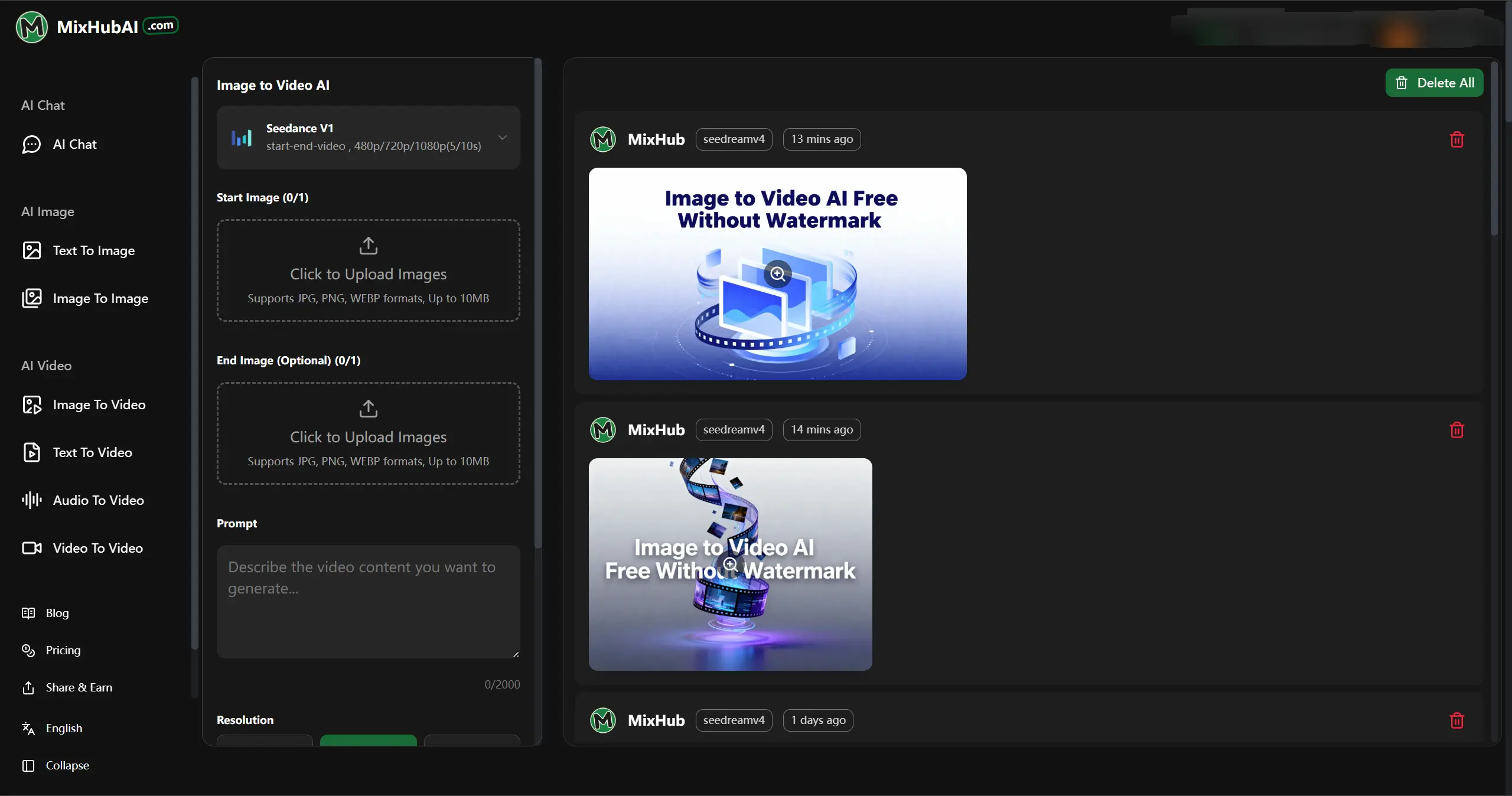1512x796 pixels.
Task: Delete the 14 mins ago generation
Action: coord(1456,430)
